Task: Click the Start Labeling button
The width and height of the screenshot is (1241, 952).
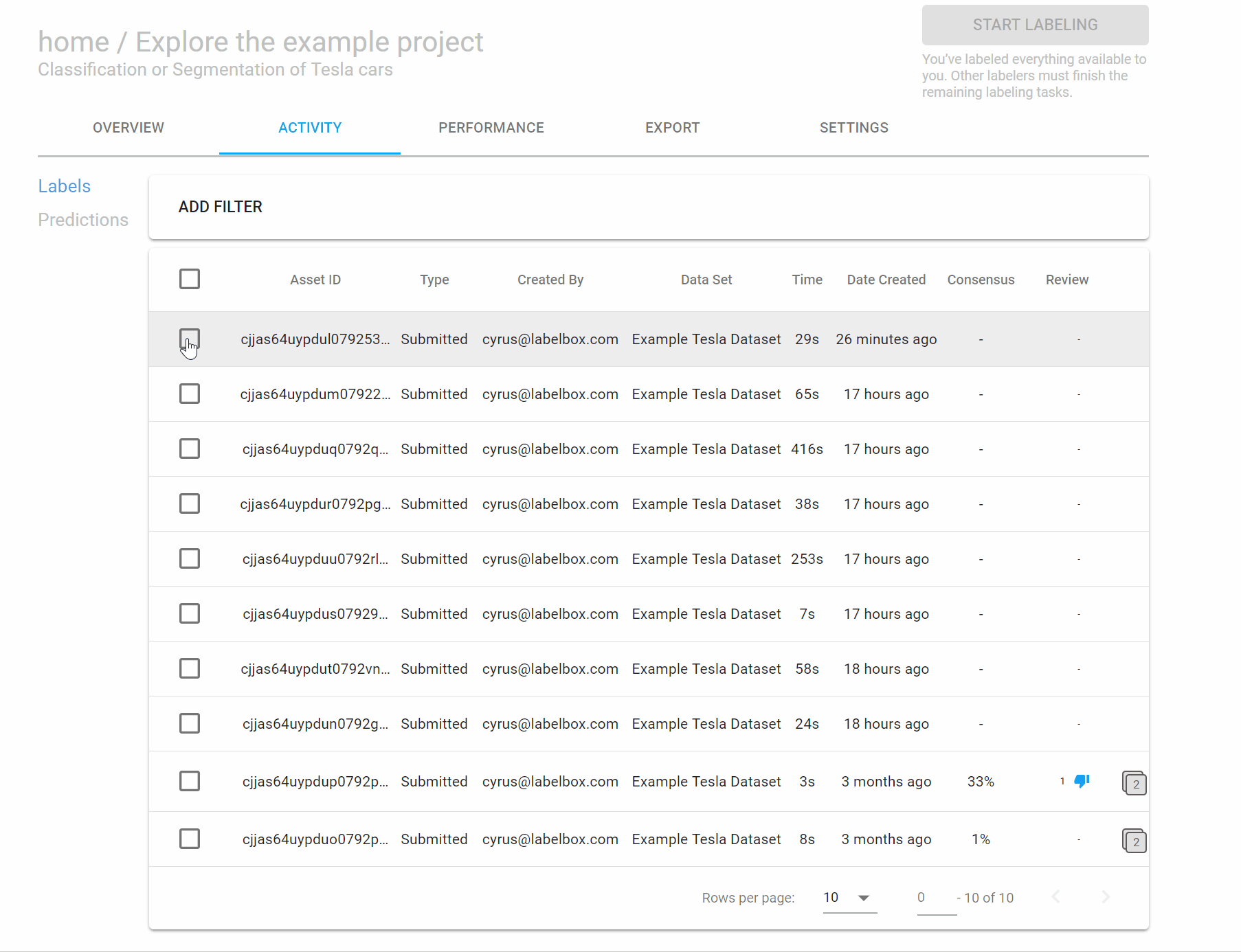Action: (1035, 25)
